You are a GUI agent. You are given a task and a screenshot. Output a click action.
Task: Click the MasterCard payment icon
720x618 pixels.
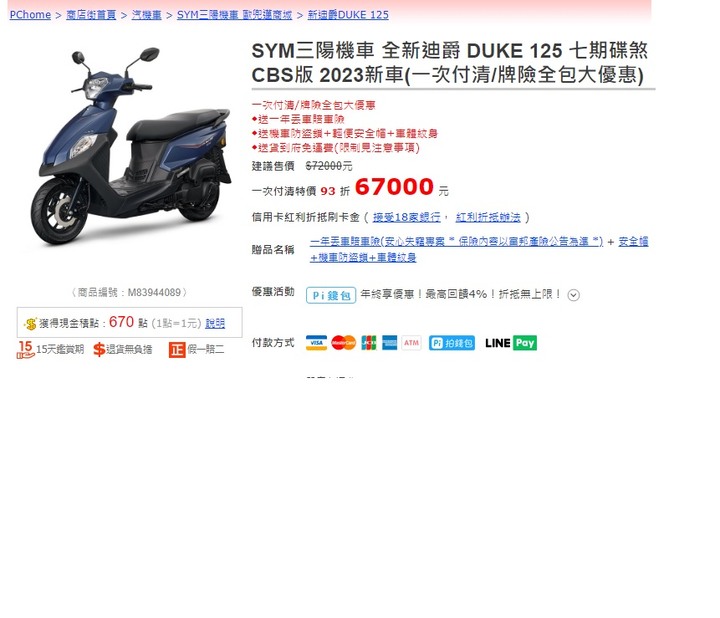tap(343, 343)
